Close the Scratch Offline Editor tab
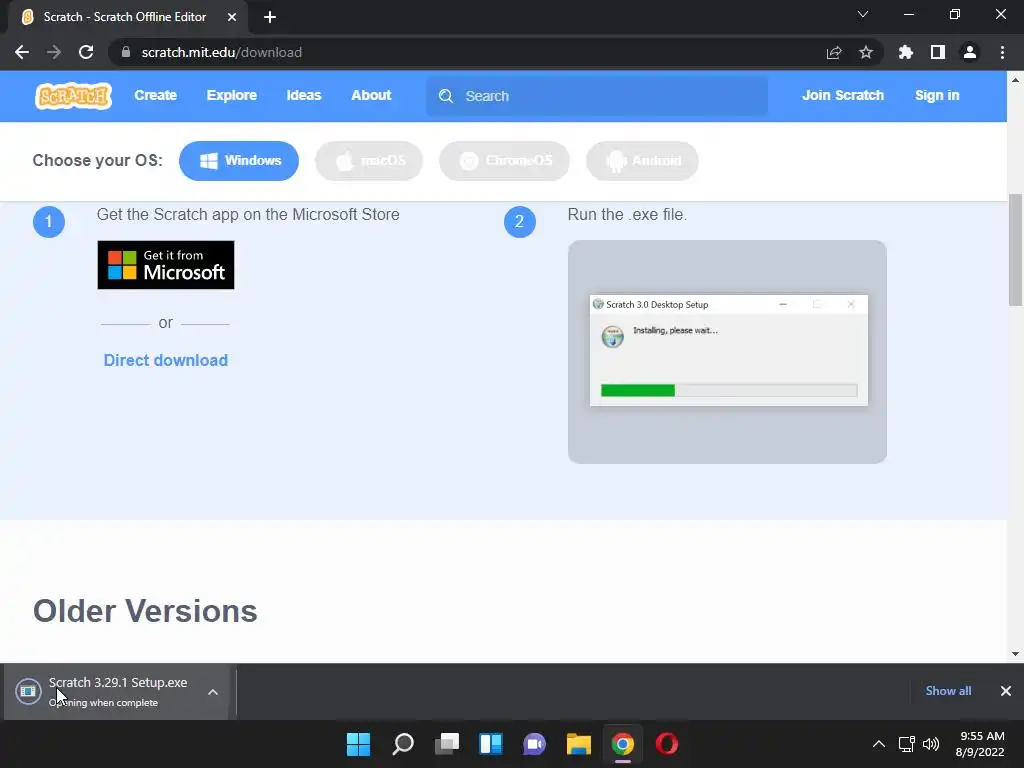Image resolution: width=1024 pixels, height=768 pixels. [x=232, y=17]
